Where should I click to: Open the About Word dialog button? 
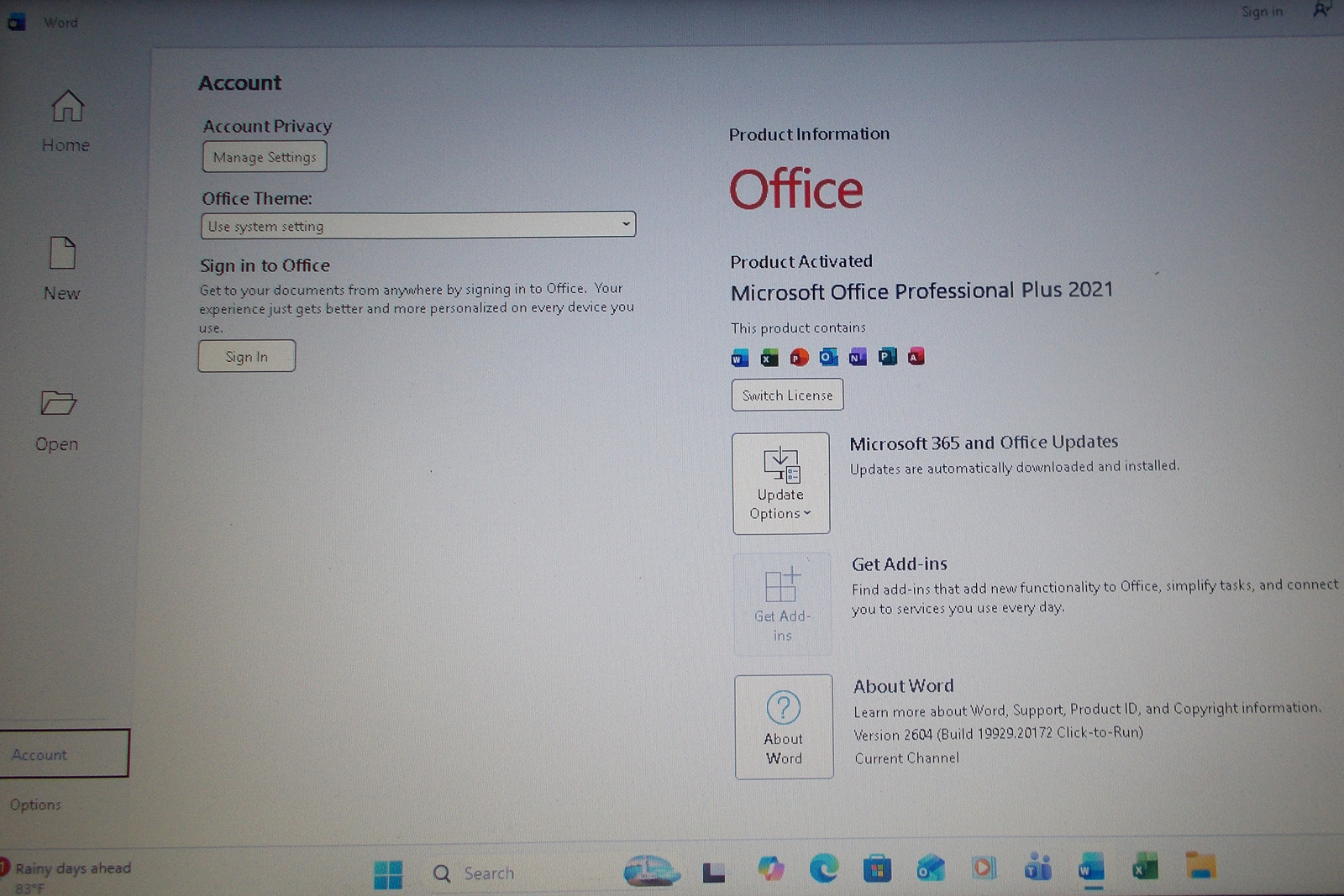(x=784, y=726)
